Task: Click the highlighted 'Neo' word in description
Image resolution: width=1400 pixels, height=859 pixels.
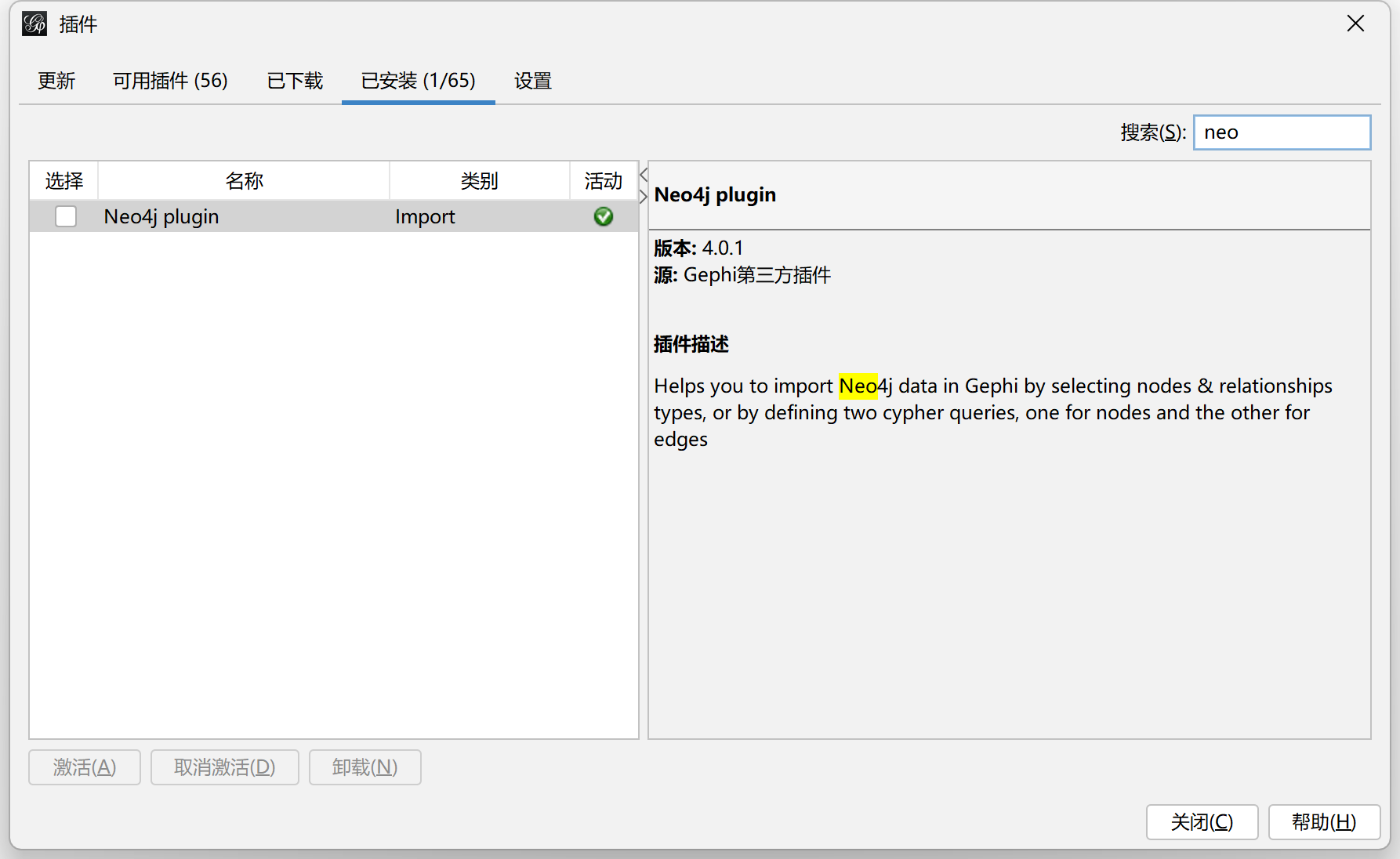Action: tap(858, 386)
